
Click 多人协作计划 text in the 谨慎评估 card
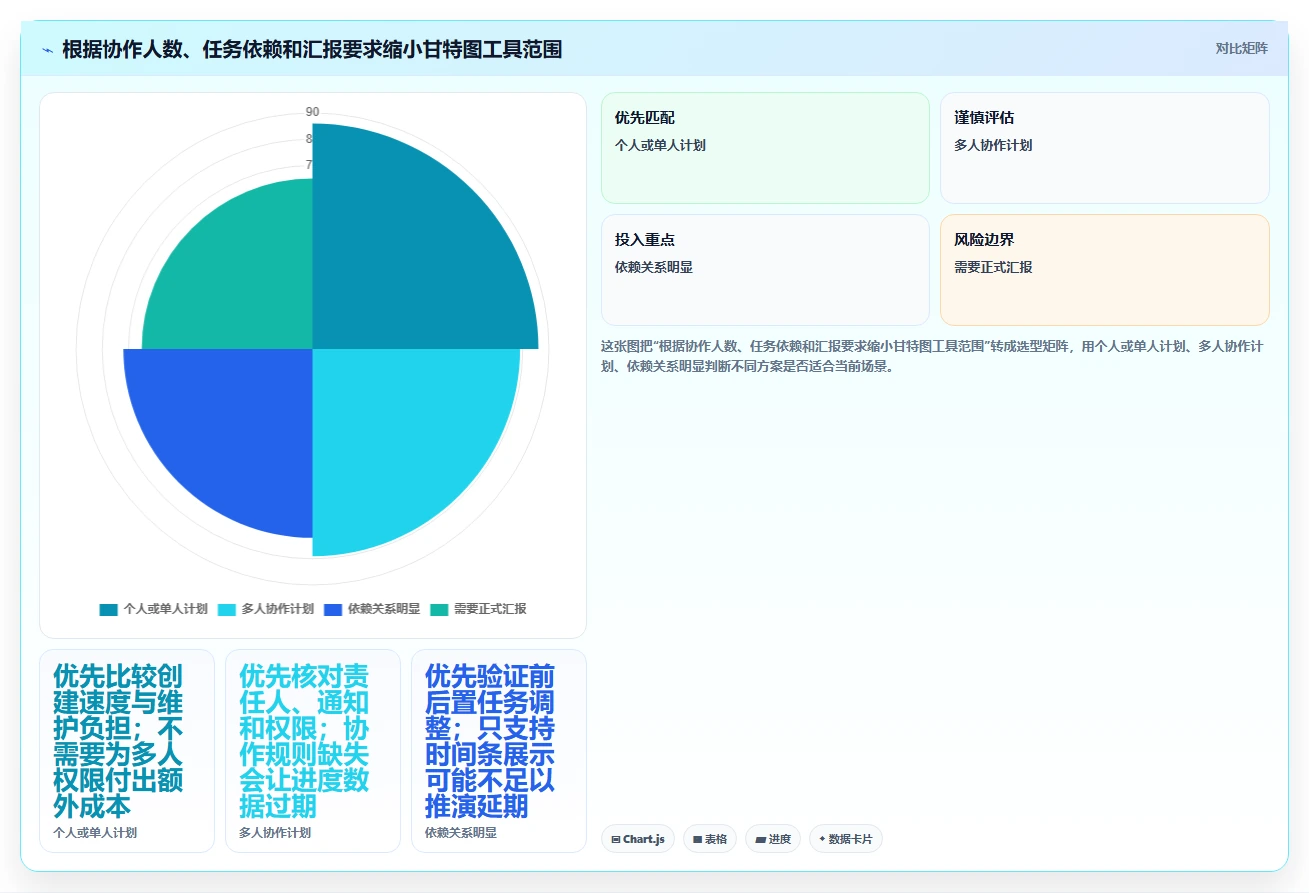pyautogui.click(x=993, y=145)
